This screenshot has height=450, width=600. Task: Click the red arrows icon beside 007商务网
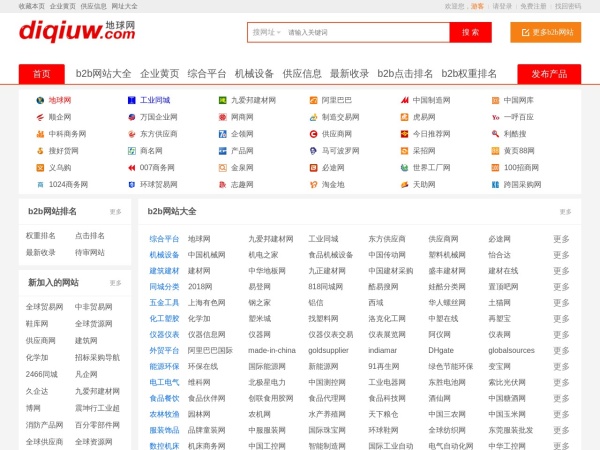coord(132,168)
